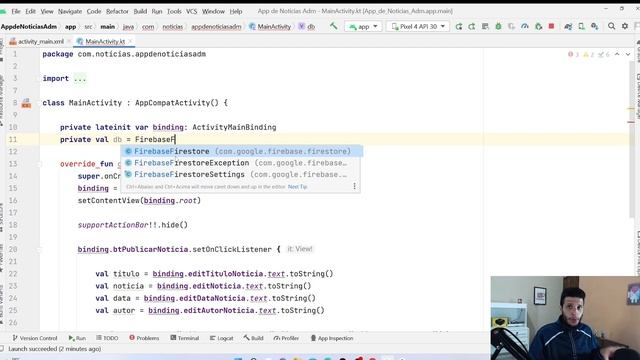Open the Terminal tool window
Image resolution: width=640 pixels, height=360 pixels.
click(x=184, y=338)
